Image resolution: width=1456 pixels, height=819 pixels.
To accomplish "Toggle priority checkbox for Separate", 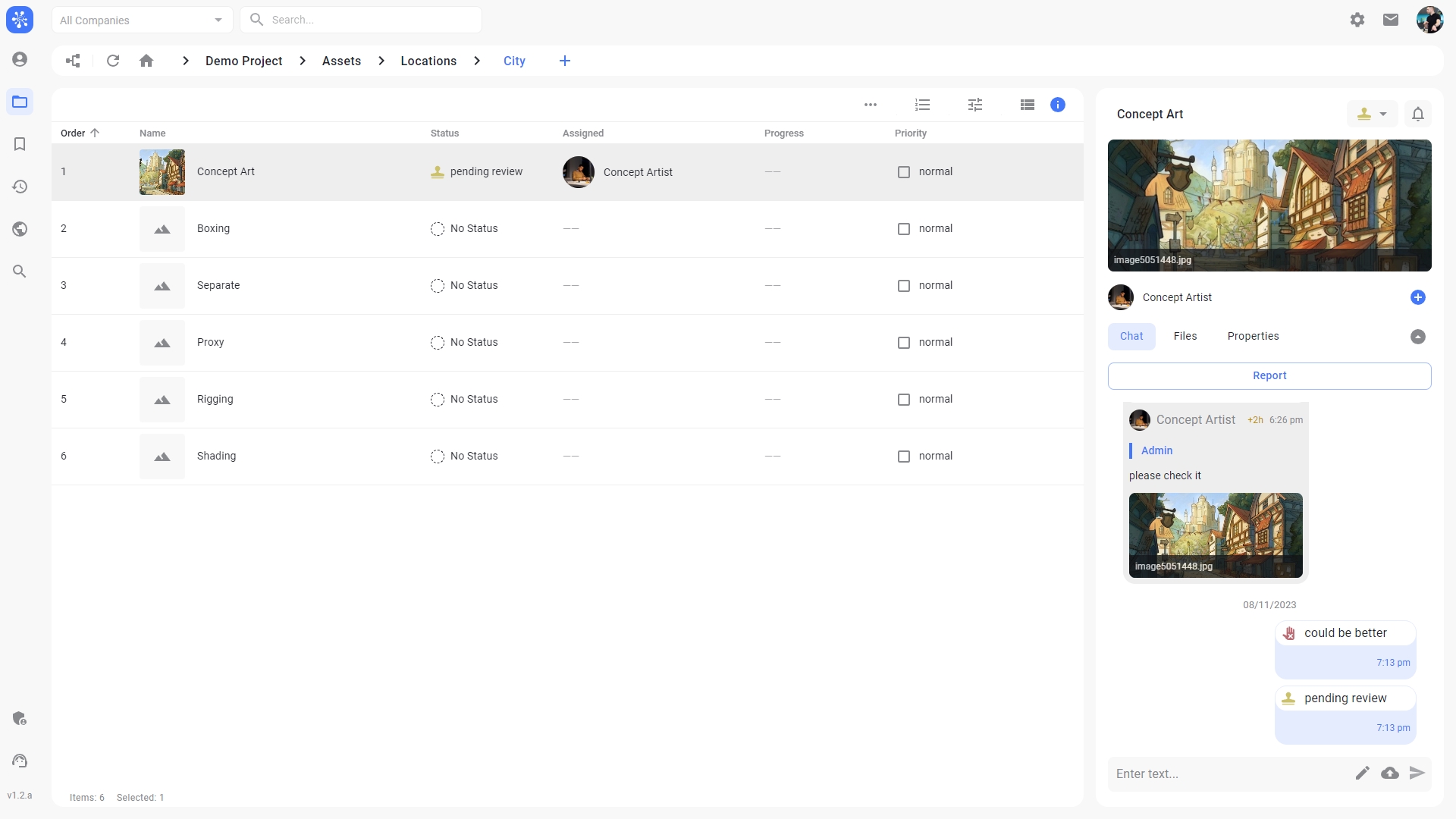I will [904, 286].
